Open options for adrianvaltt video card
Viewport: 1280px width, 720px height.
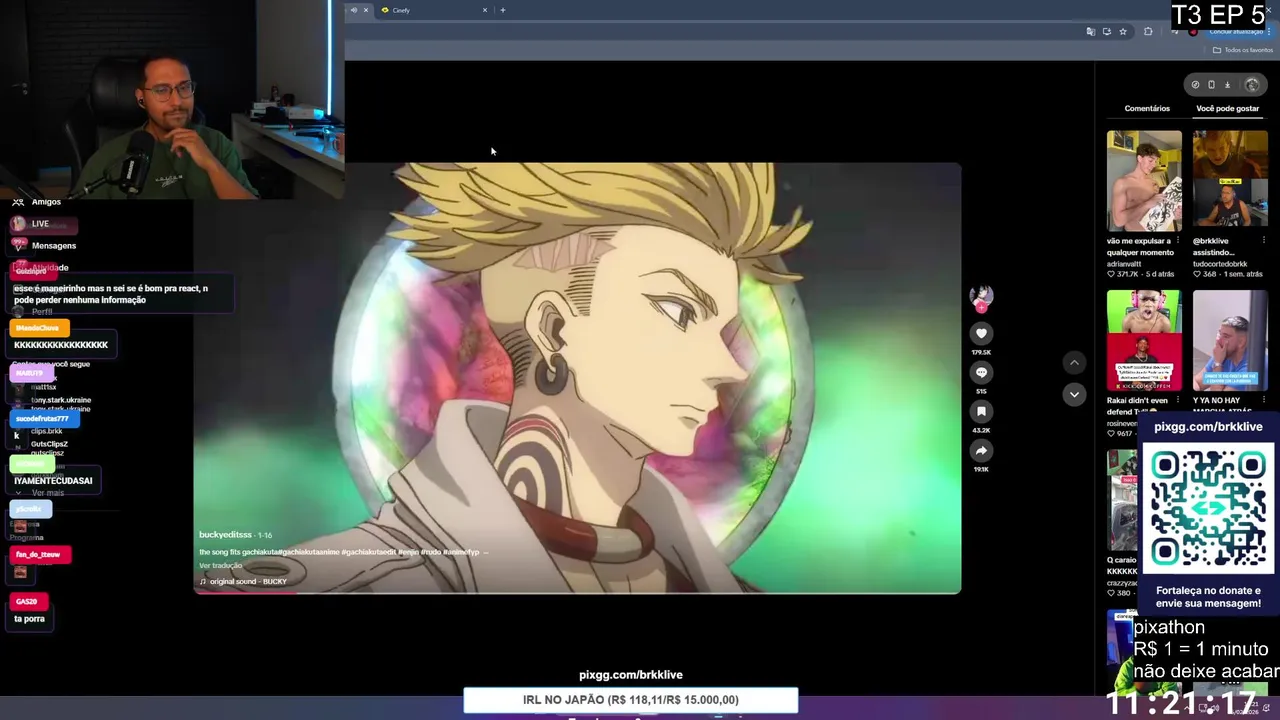(1177, 241)
